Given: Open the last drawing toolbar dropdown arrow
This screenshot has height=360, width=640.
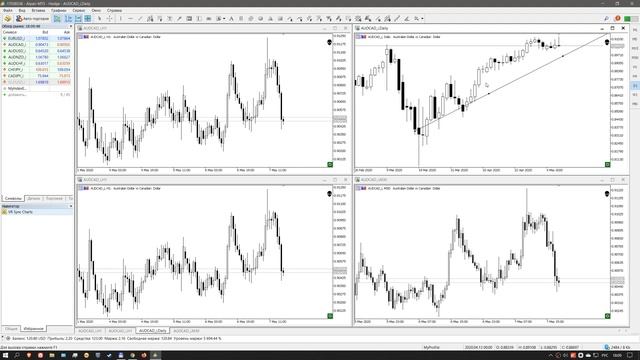Looking at the screenshot, I should pyautogui.click(x=422, y=19).
